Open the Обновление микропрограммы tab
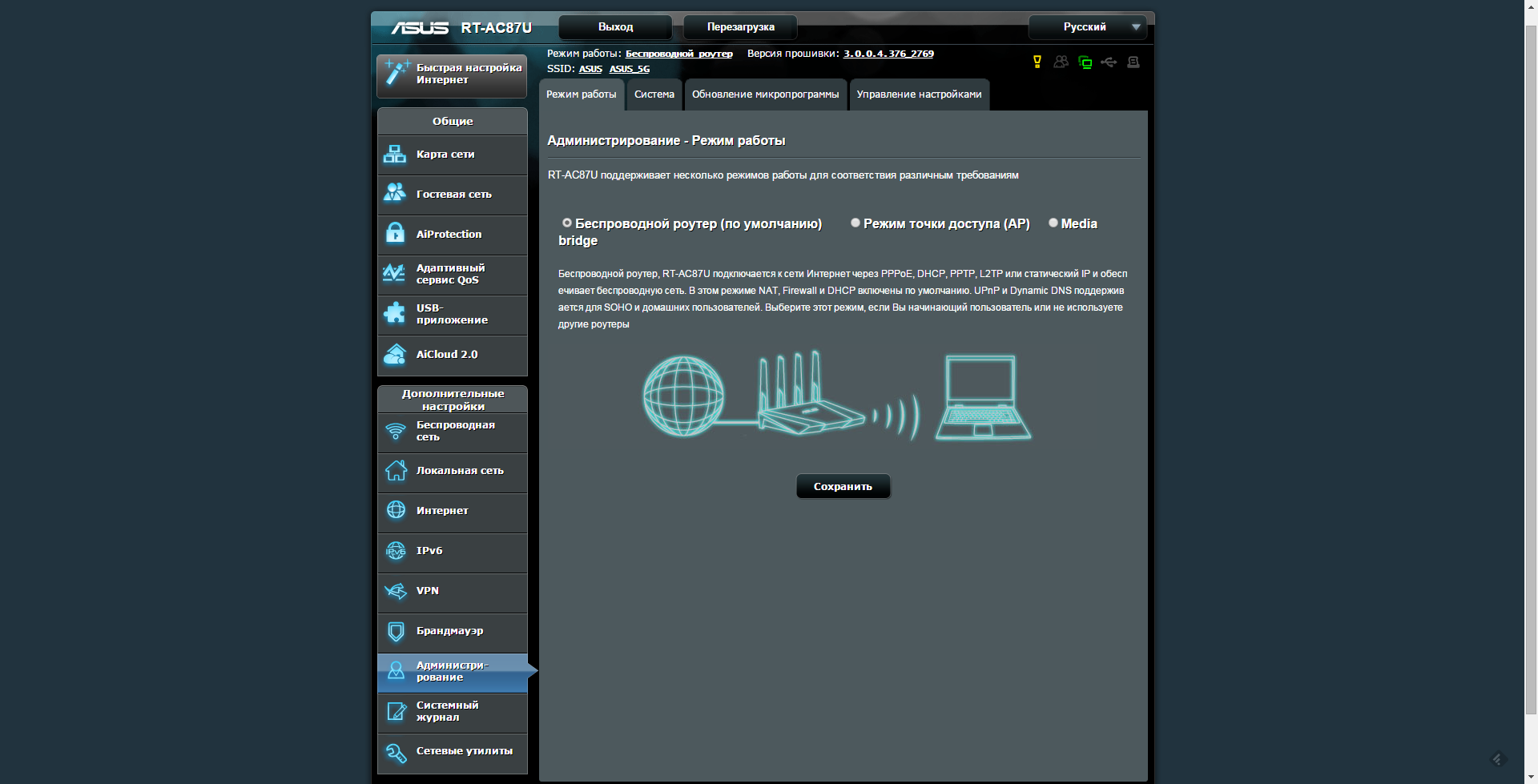The height and width of the screenshot is (784, 1538). tap(765, 94)
